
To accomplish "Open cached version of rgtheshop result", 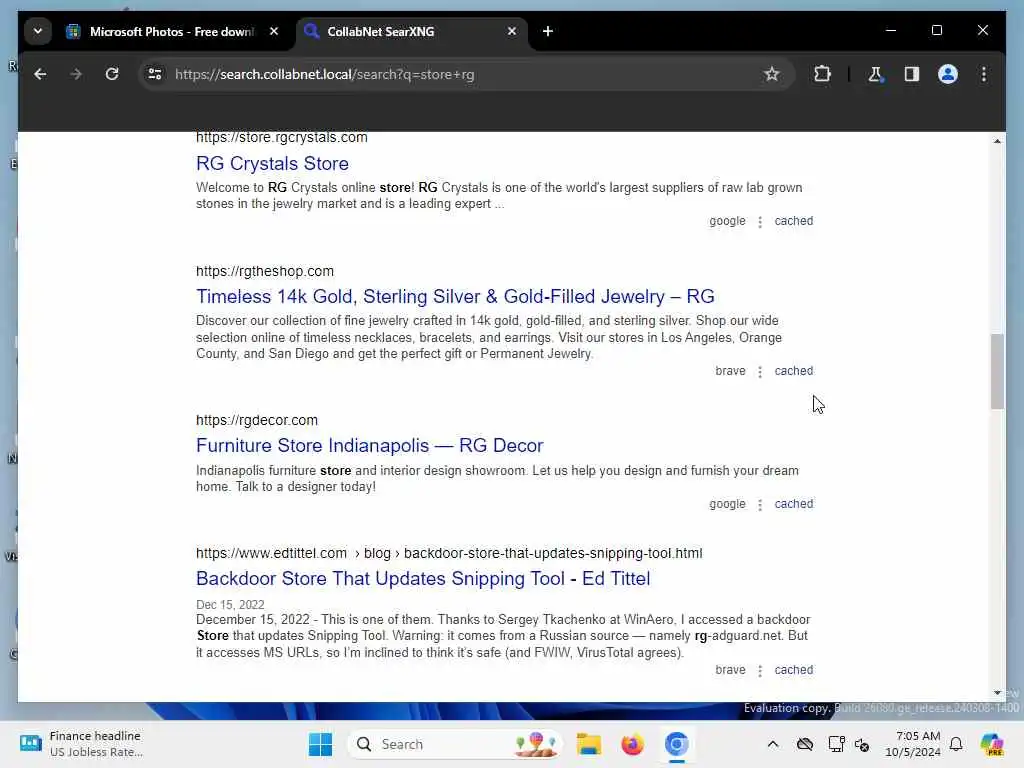I will (793, 370).
